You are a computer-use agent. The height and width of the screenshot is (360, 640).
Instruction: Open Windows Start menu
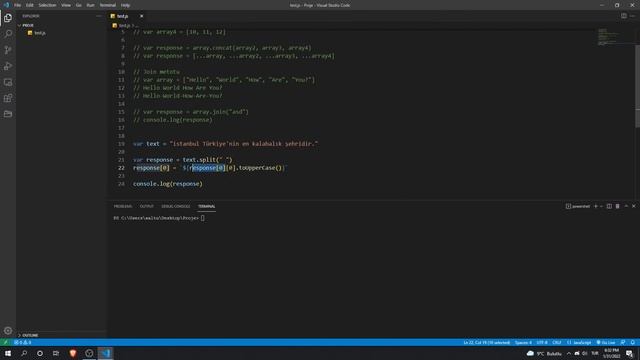[8, 353]
